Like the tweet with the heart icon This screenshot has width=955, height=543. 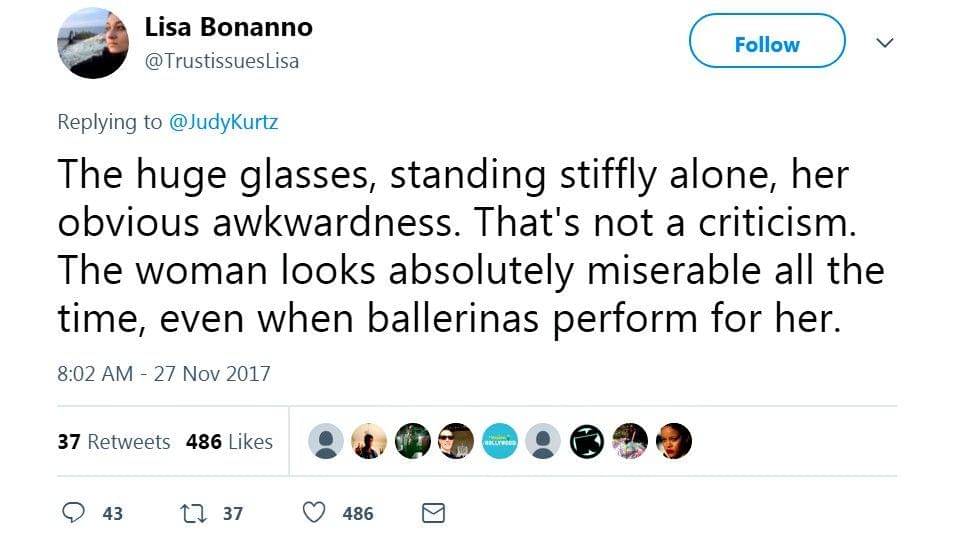coord(314,513)
